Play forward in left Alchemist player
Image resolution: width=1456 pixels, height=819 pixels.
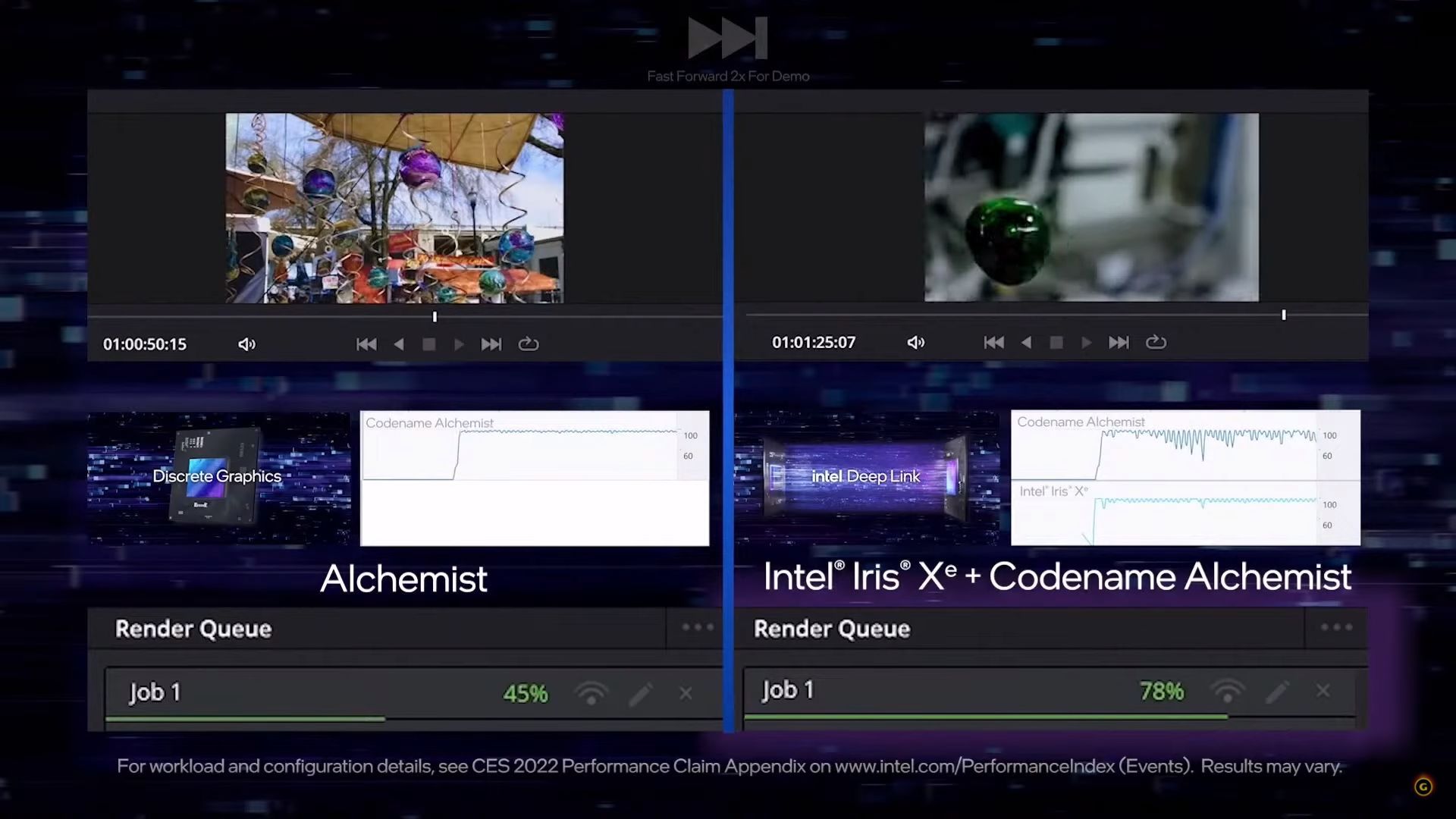[x=459, y=344]
